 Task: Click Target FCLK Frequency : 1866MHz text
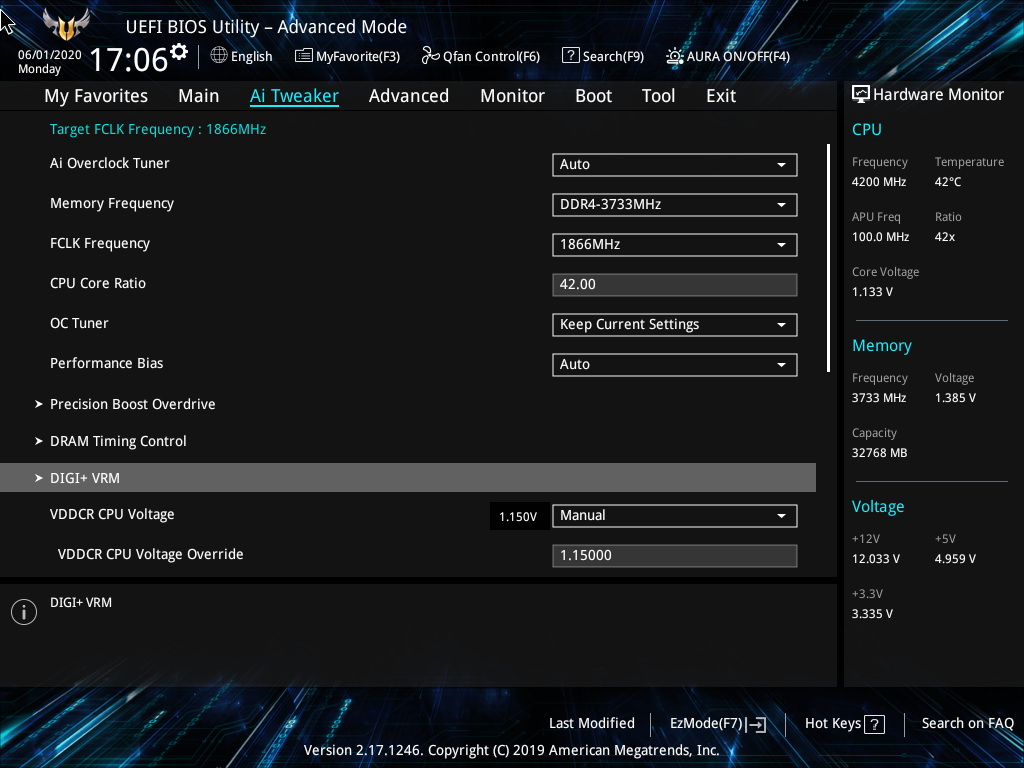158,129
